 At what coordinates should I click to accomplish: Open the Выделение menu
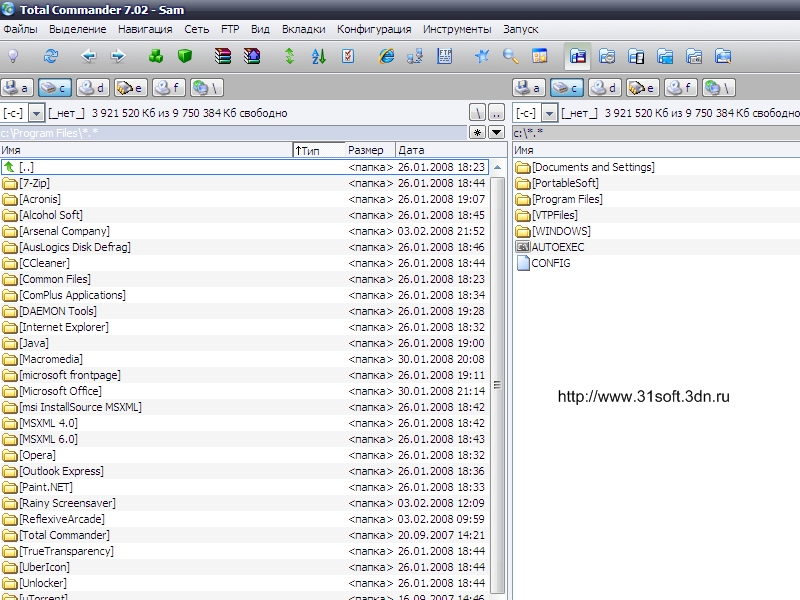(78, 29)
